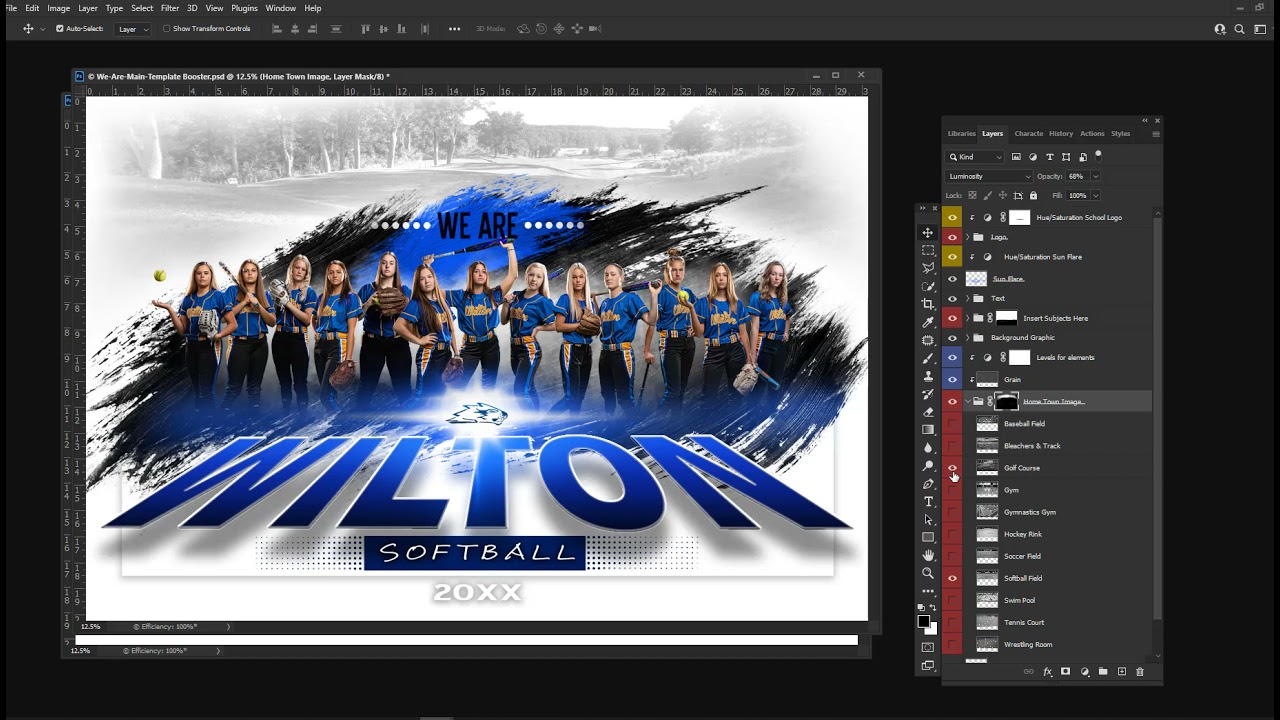1280x720 pixels.
Task: Click the Fill value field
Action: (1077, 196)
